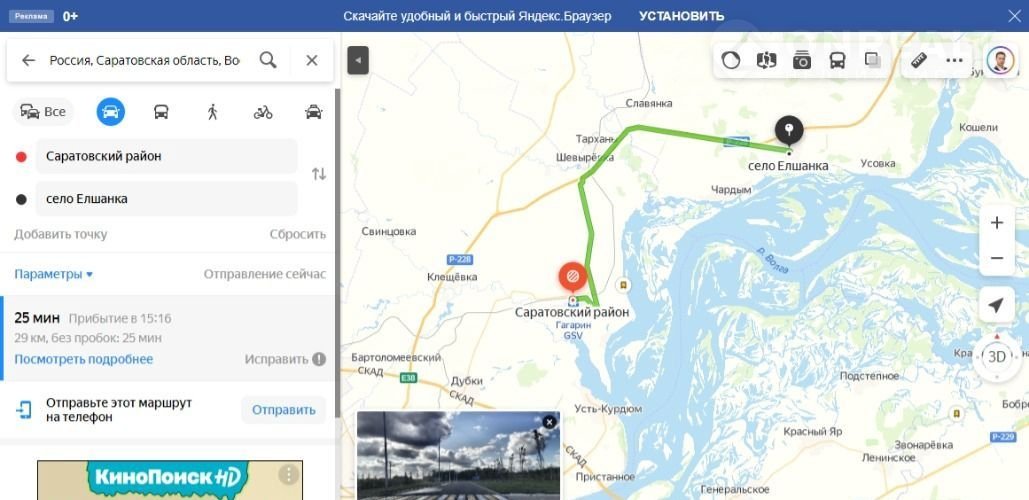Image resolution: width=1029 pixels, height=500 pixels.
Task: Open the ruler distance measuring tool
Action: tap(919, 60)
